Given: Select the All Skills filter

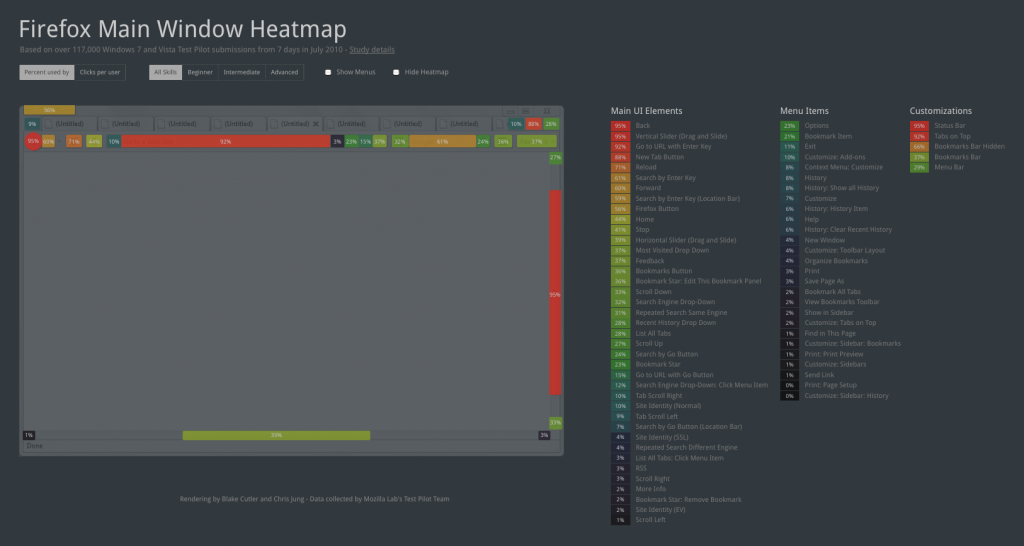Looking at the screenshot, I should [x=165, y=72].
